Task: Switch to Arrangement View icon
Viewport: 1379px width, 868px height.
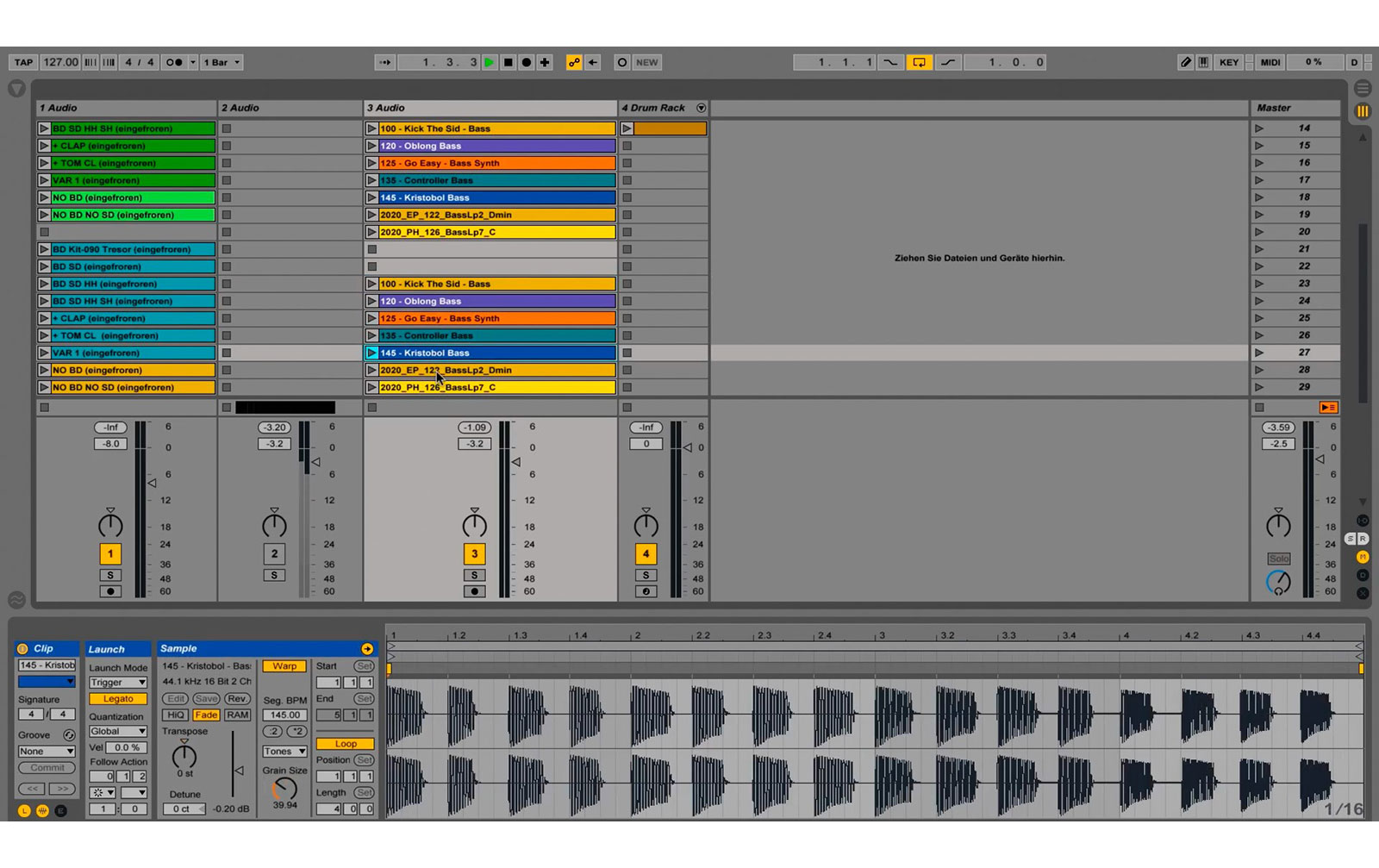Action: pos(1363,89)
